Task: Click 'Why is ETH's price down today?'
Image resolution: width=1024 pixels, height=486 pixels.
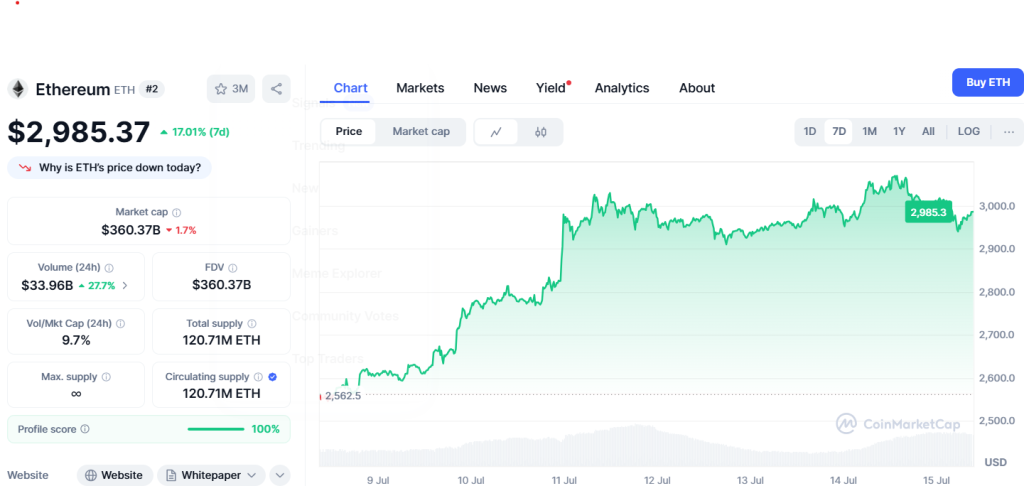Action: pyautogui.click(x=110, y=168)
